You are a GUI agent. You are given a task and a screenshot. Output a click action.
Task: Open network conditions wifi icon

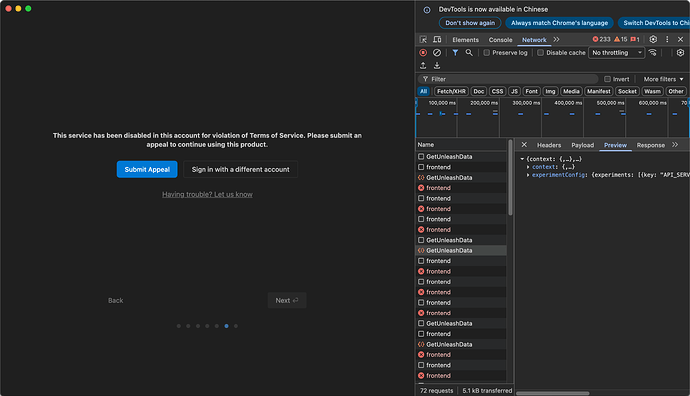click(x=653, y=52)
